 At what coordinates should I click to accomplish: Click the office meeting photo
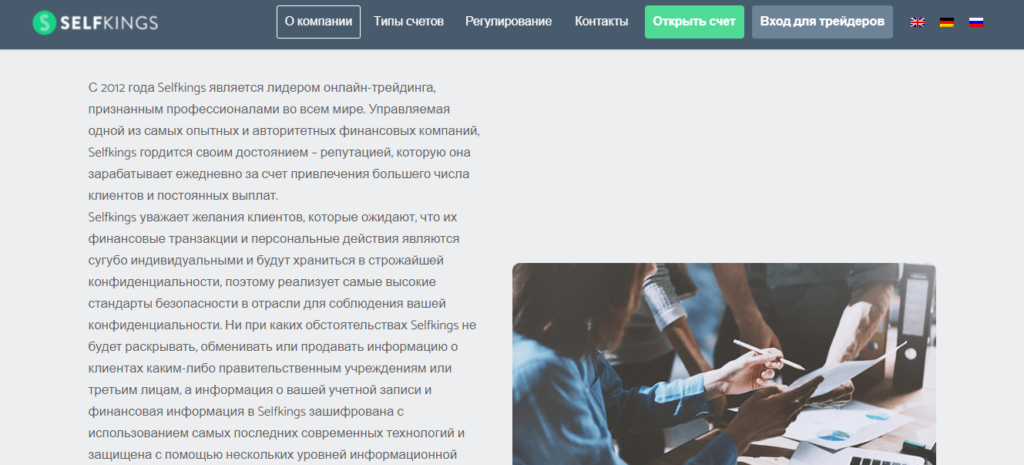(x=724, y=364)
